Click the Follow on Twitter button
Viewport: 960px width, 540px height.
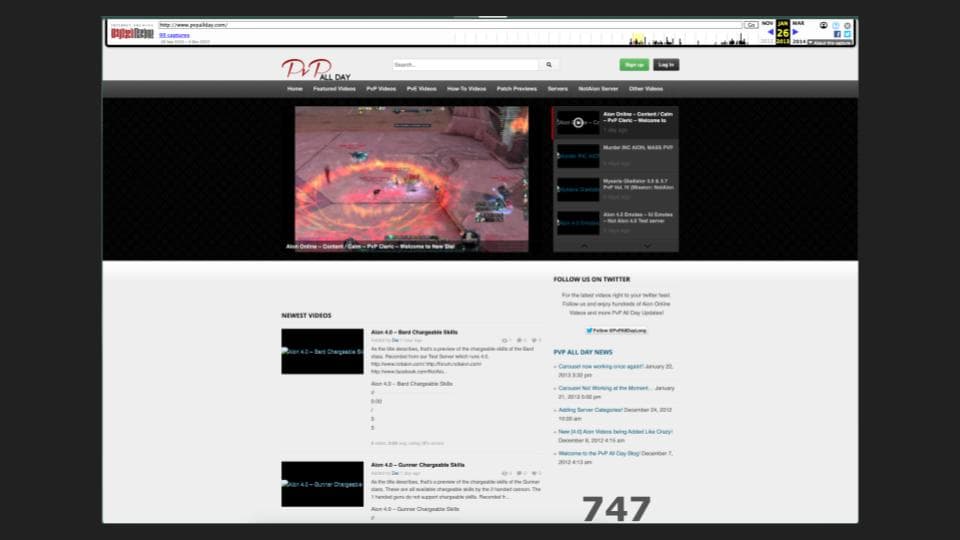616,331
